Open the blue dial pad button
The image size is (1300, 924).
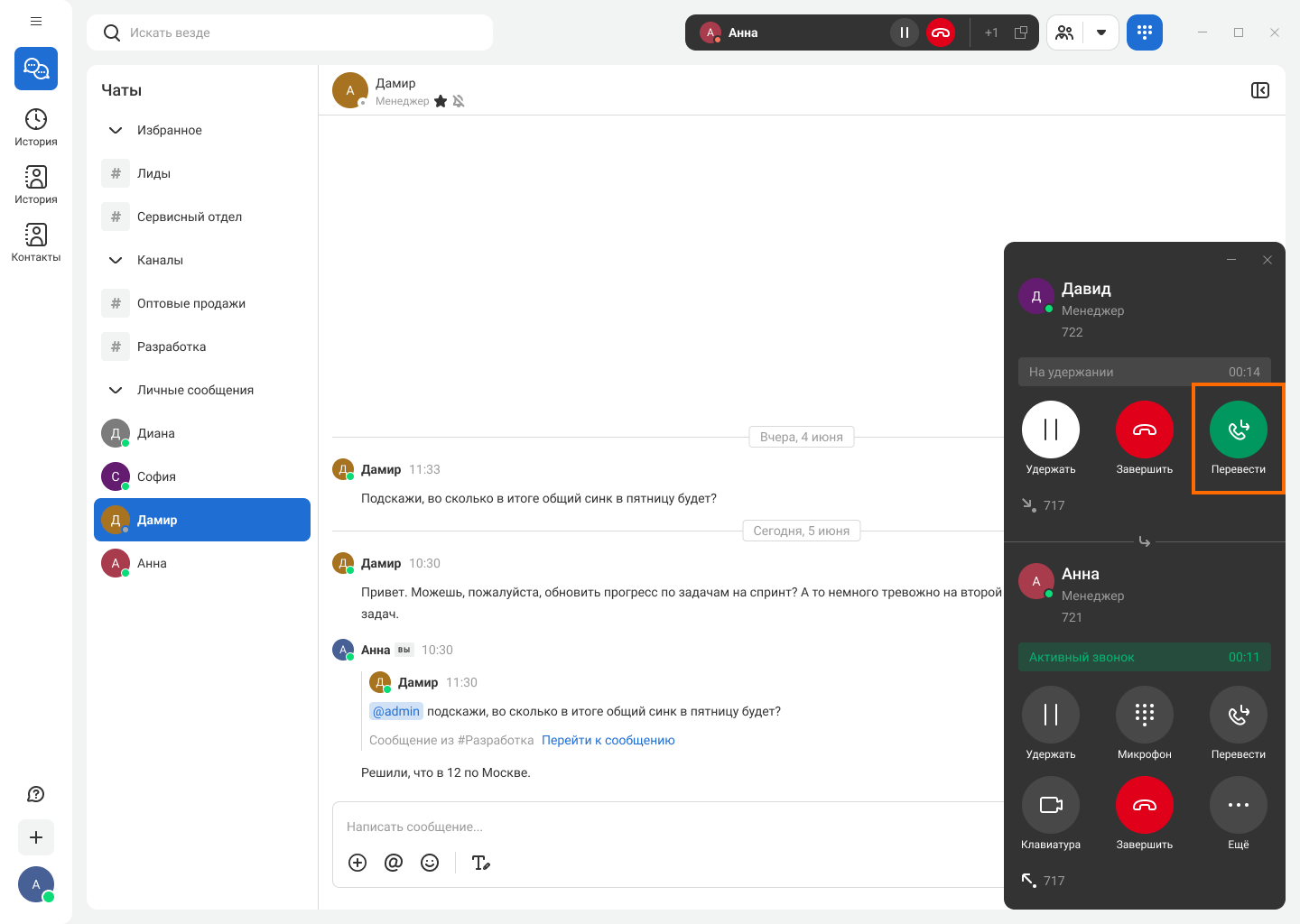[x=1144, y=32]
